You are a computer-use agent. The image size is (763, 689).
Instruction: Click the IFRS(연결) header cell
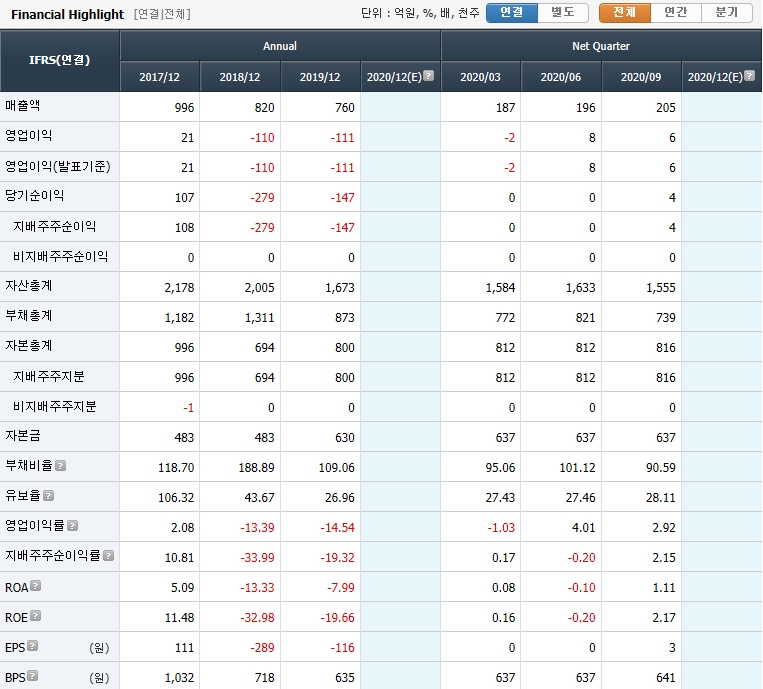point(59,60)
